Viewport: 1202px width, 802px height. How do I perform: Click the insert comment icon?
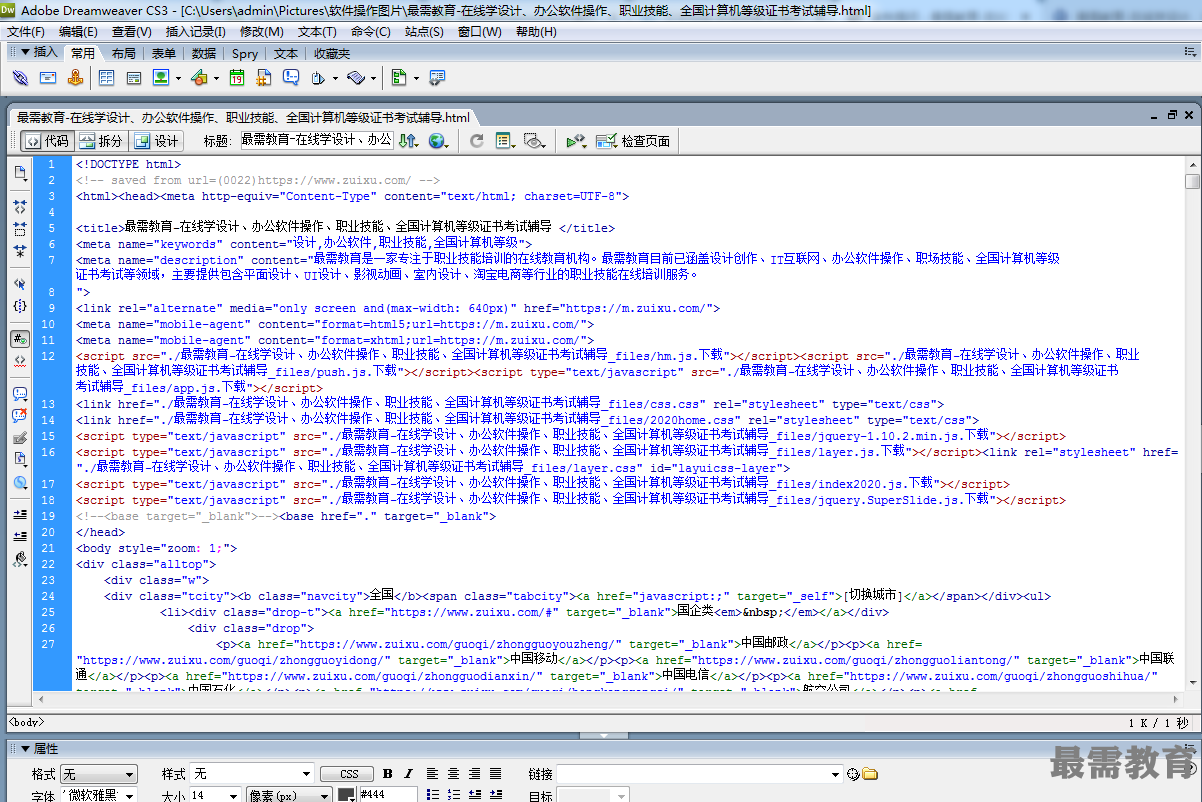tap(291, 78)
